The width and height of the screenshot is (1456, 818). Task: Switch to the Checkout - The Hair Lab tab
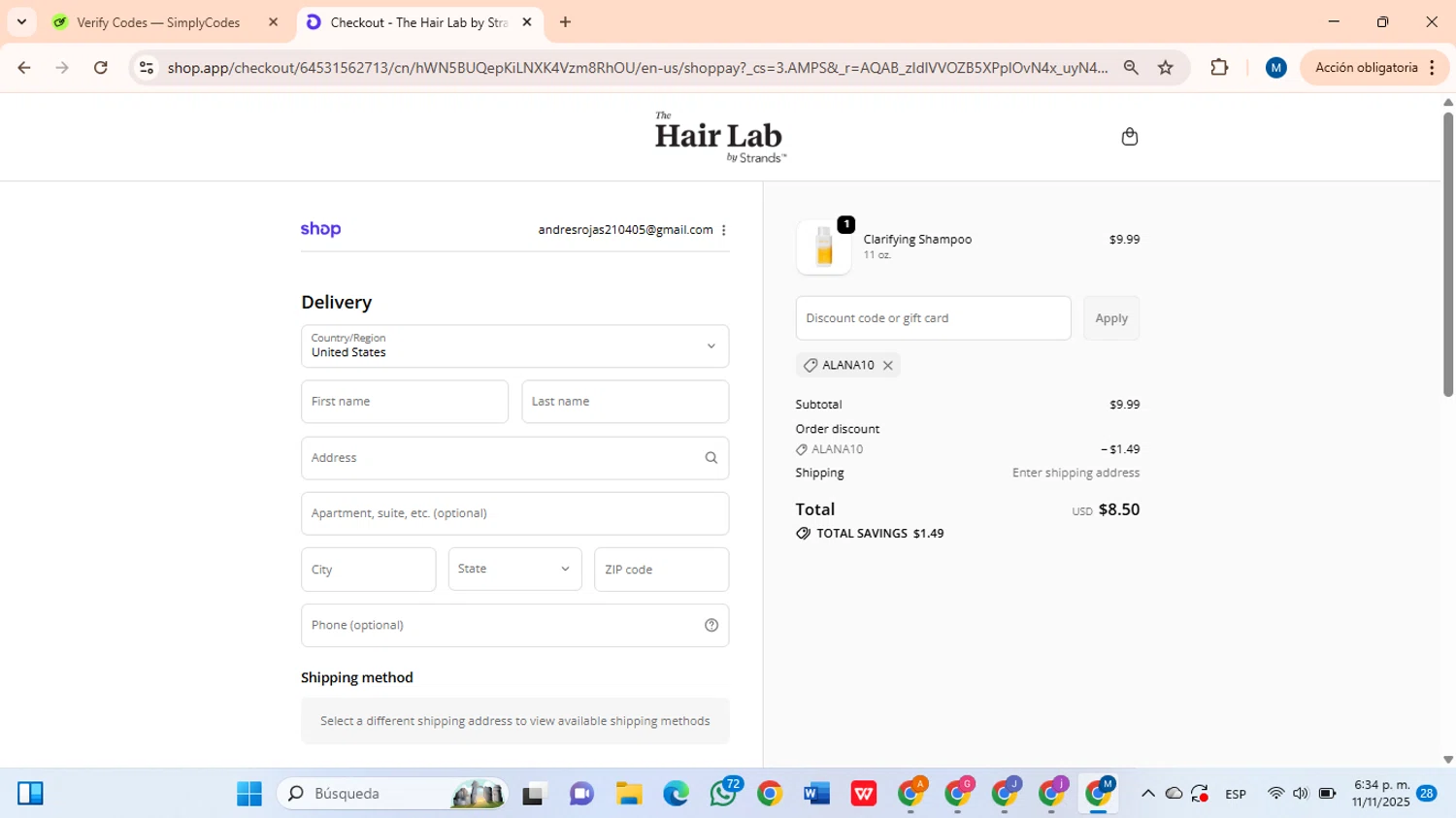[419, 22]
